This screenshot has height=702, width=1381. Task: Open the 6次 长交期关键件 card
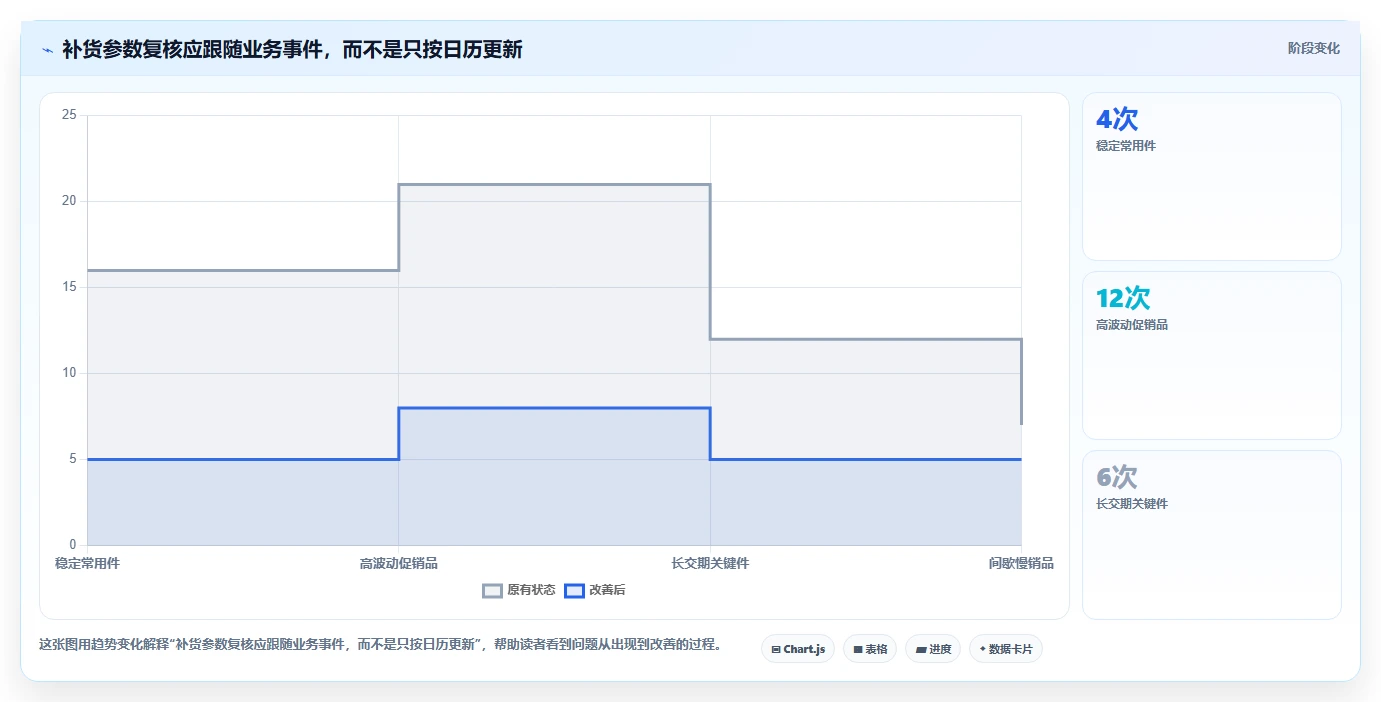1212,534
